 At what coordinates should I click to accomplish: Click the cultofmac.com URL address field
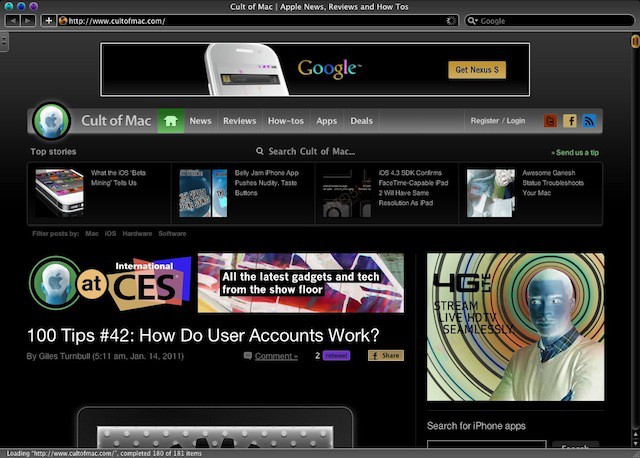click(x=255, y=20)
